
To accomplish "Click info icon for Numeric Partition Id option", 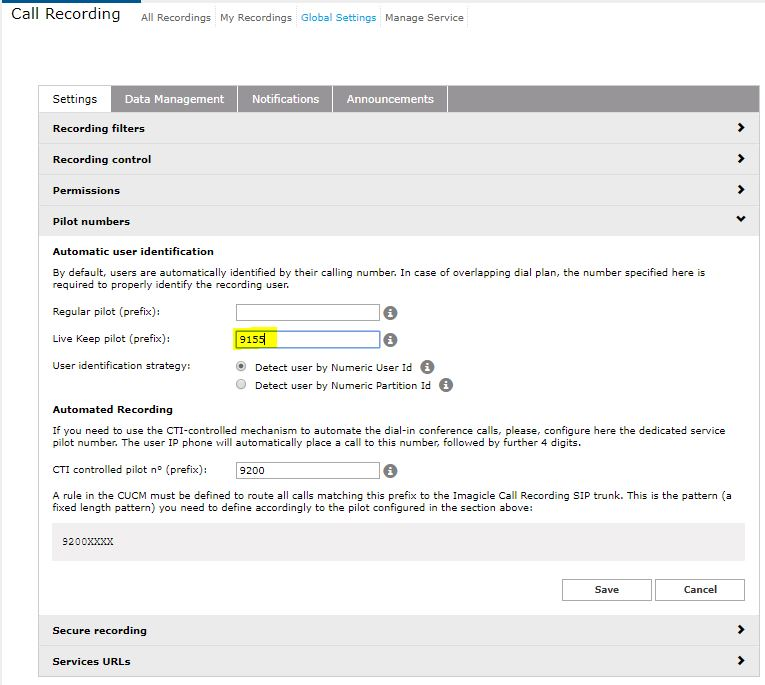I will tap(446, 385).
